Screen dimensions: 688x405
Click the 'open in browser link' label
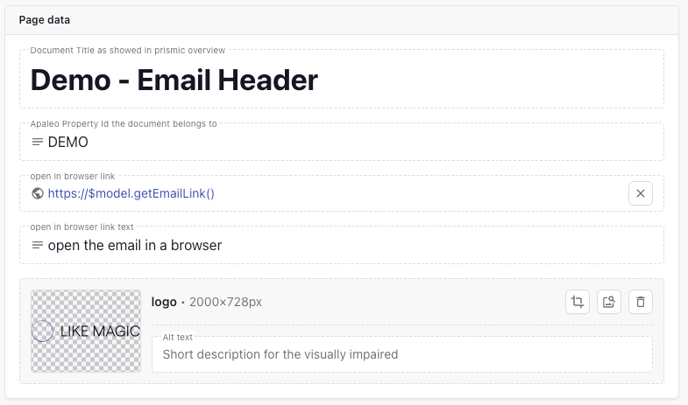click(x=72, y=176)
